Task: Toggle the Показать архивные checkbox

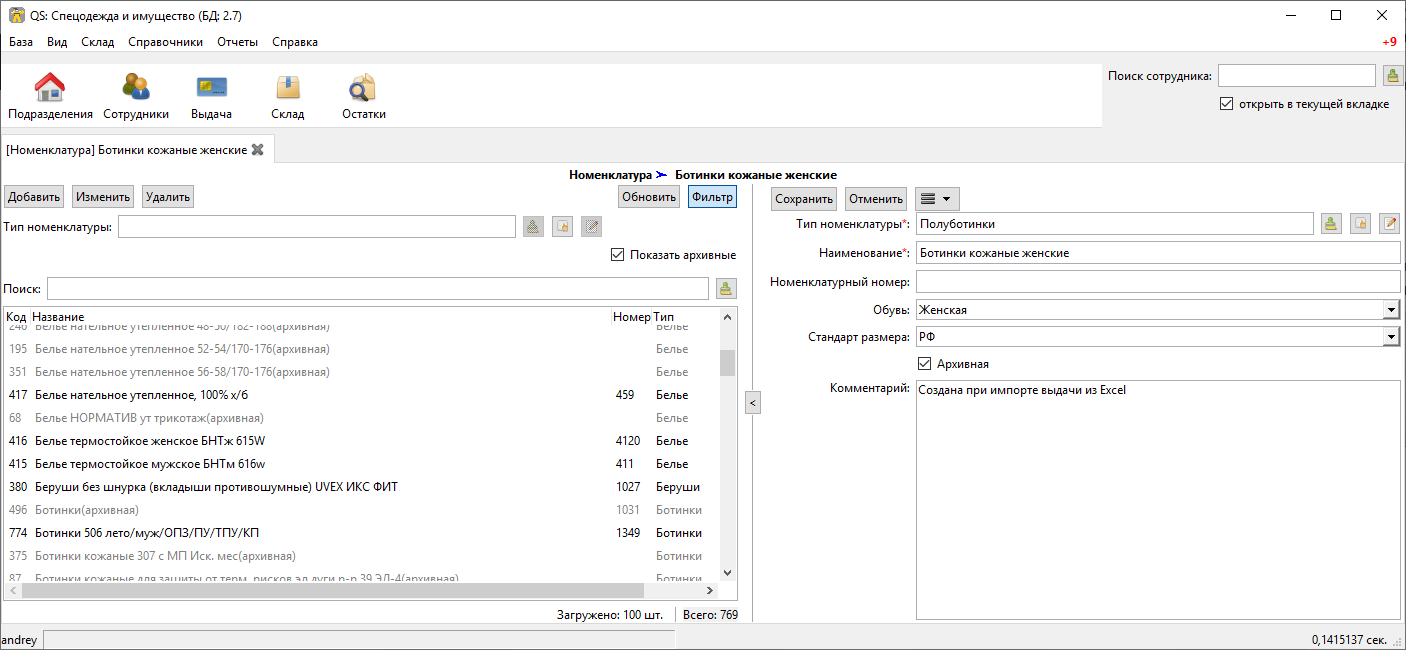Action: (617, 255)
